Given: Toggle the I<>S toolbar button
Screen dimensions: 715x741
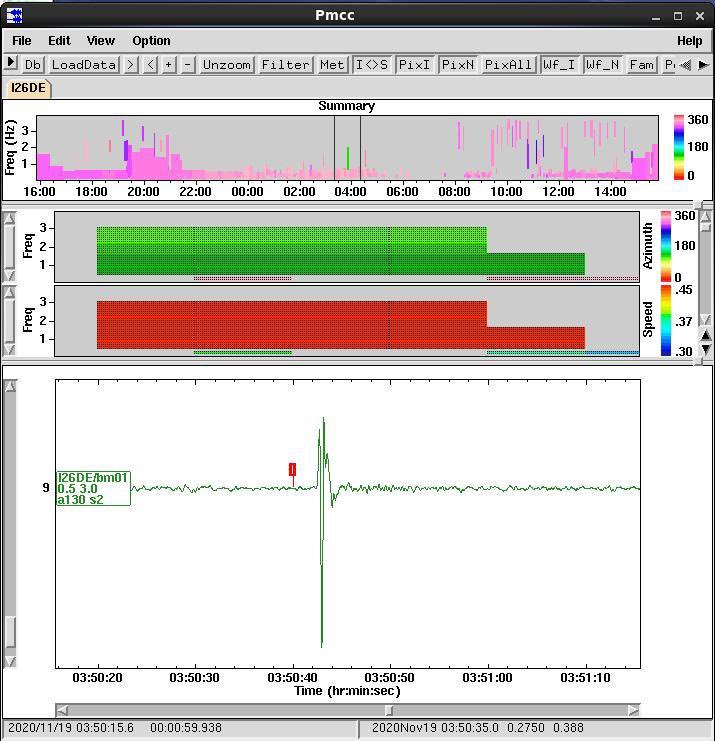Looking at the screenshot, I should 372,65.
